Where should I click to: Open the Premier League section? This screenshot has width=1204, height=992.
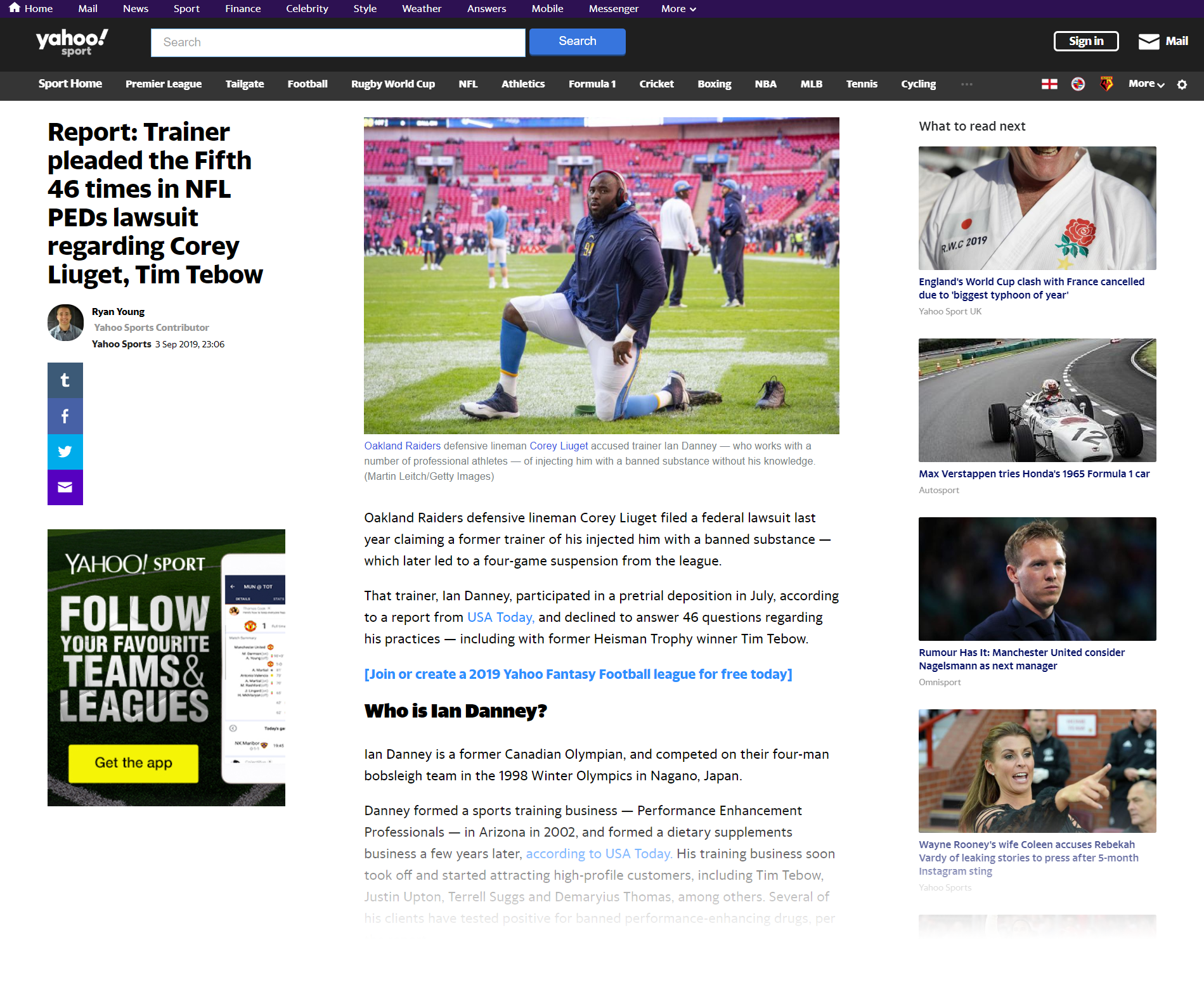164,84
